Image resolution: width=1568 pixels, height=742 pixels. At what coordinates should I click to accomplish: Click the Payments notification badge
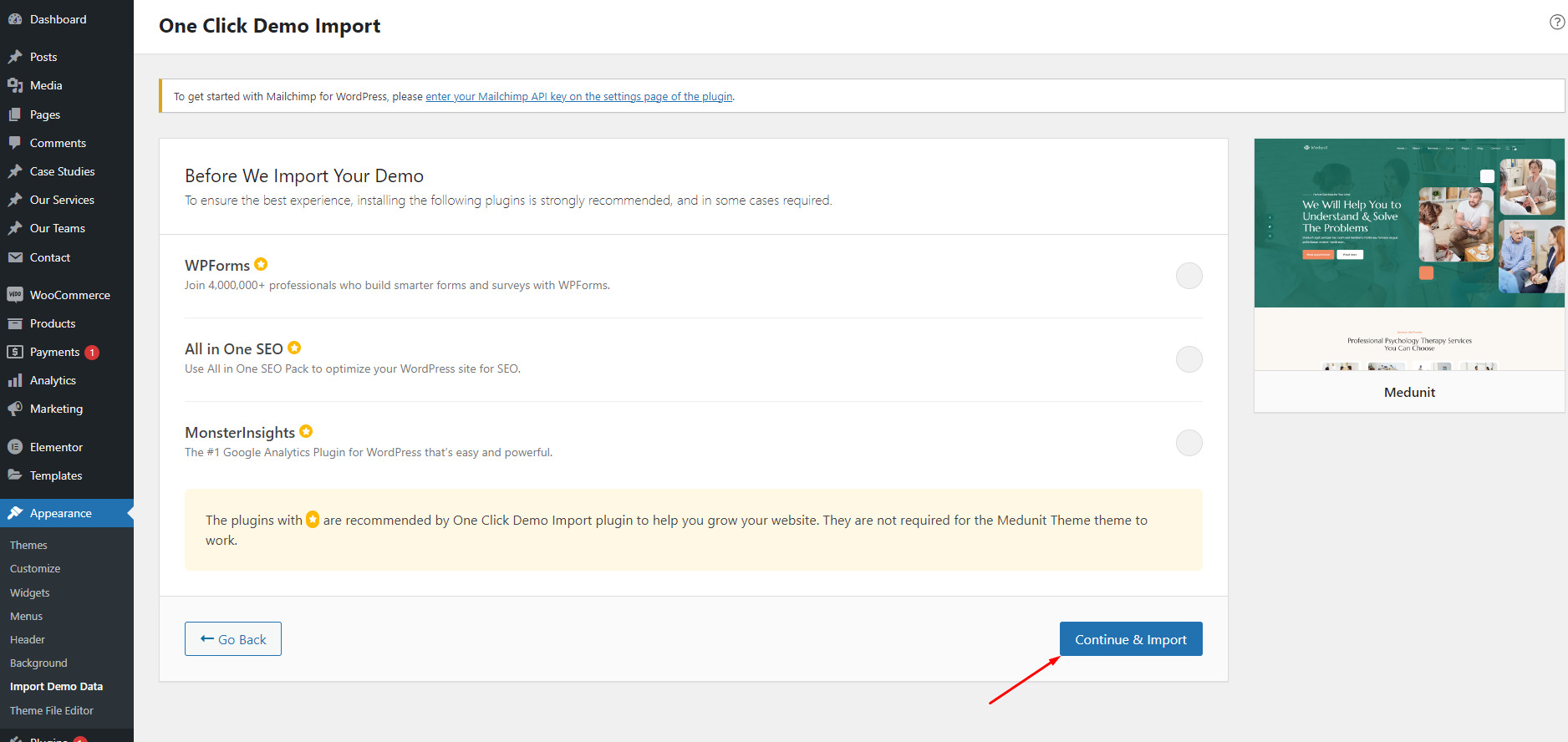92,353
